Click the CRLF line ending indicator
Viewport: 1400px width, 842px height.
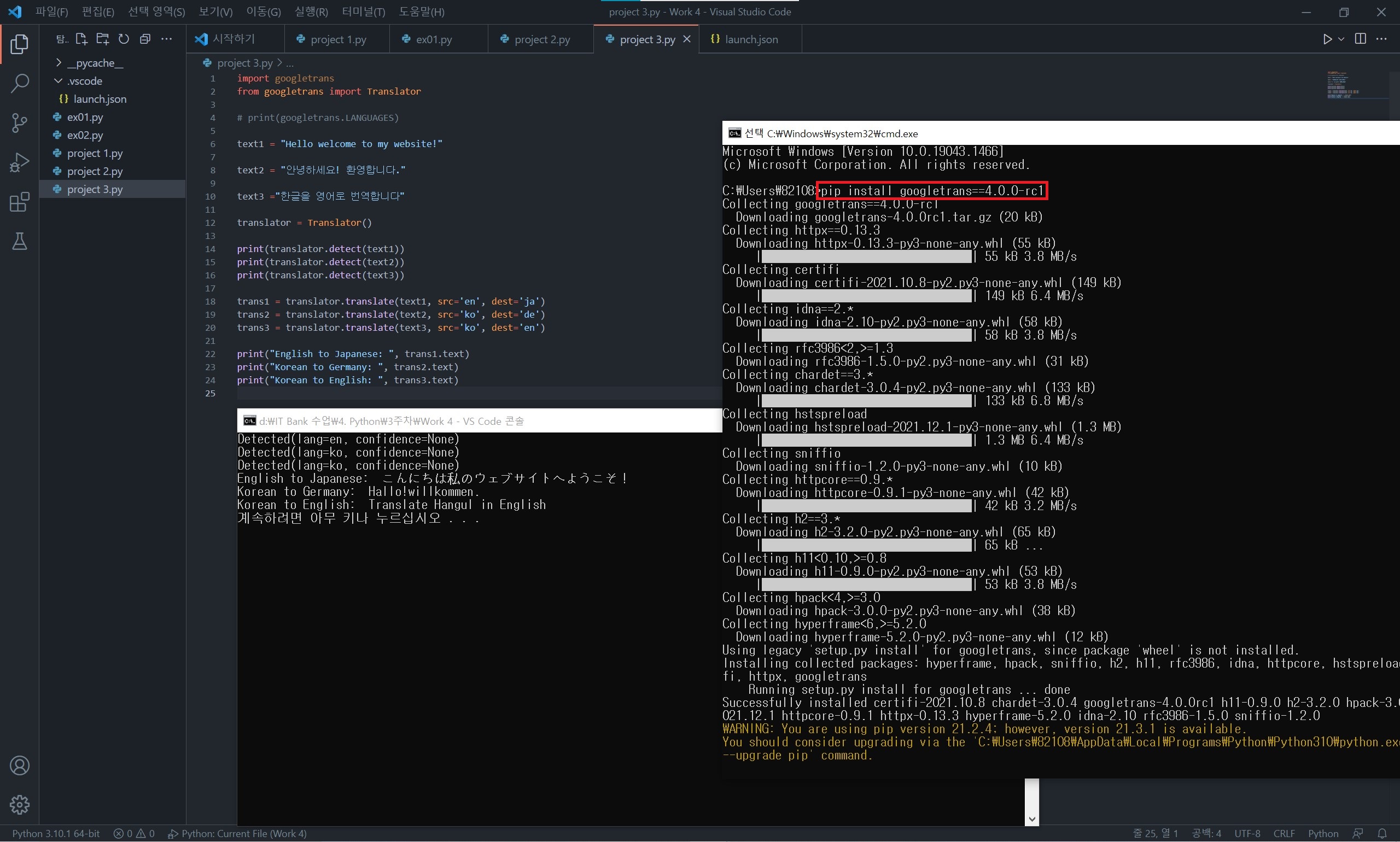[x=1284, y=833]
